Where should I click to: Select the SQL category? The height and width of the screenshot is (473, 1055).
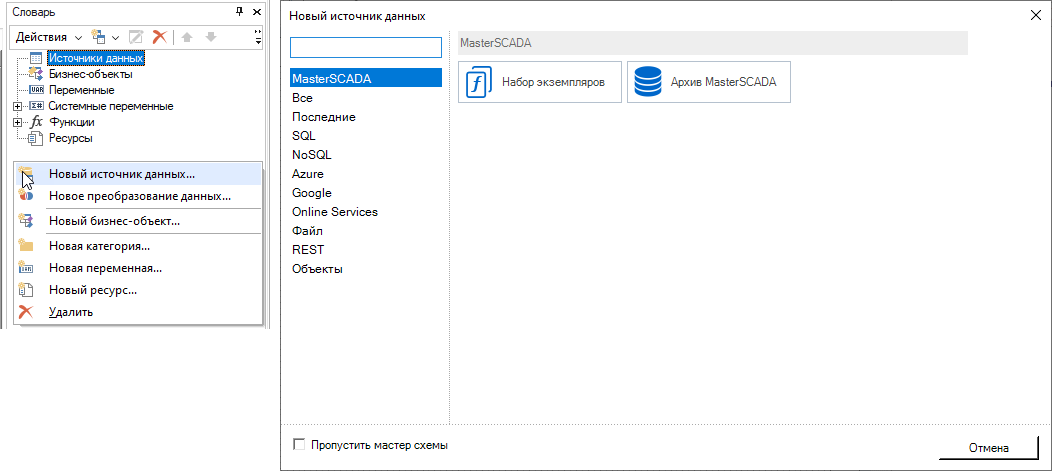click(x=366, y=135)
